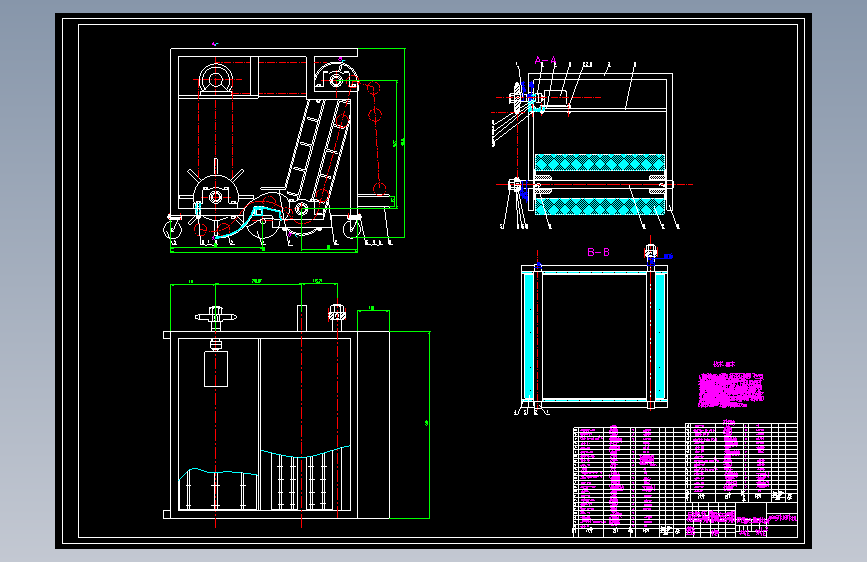Viewport: 867px width, 562px height.
Task: Select the left caster wheel of the frame
Action: [x=173, y=228]
